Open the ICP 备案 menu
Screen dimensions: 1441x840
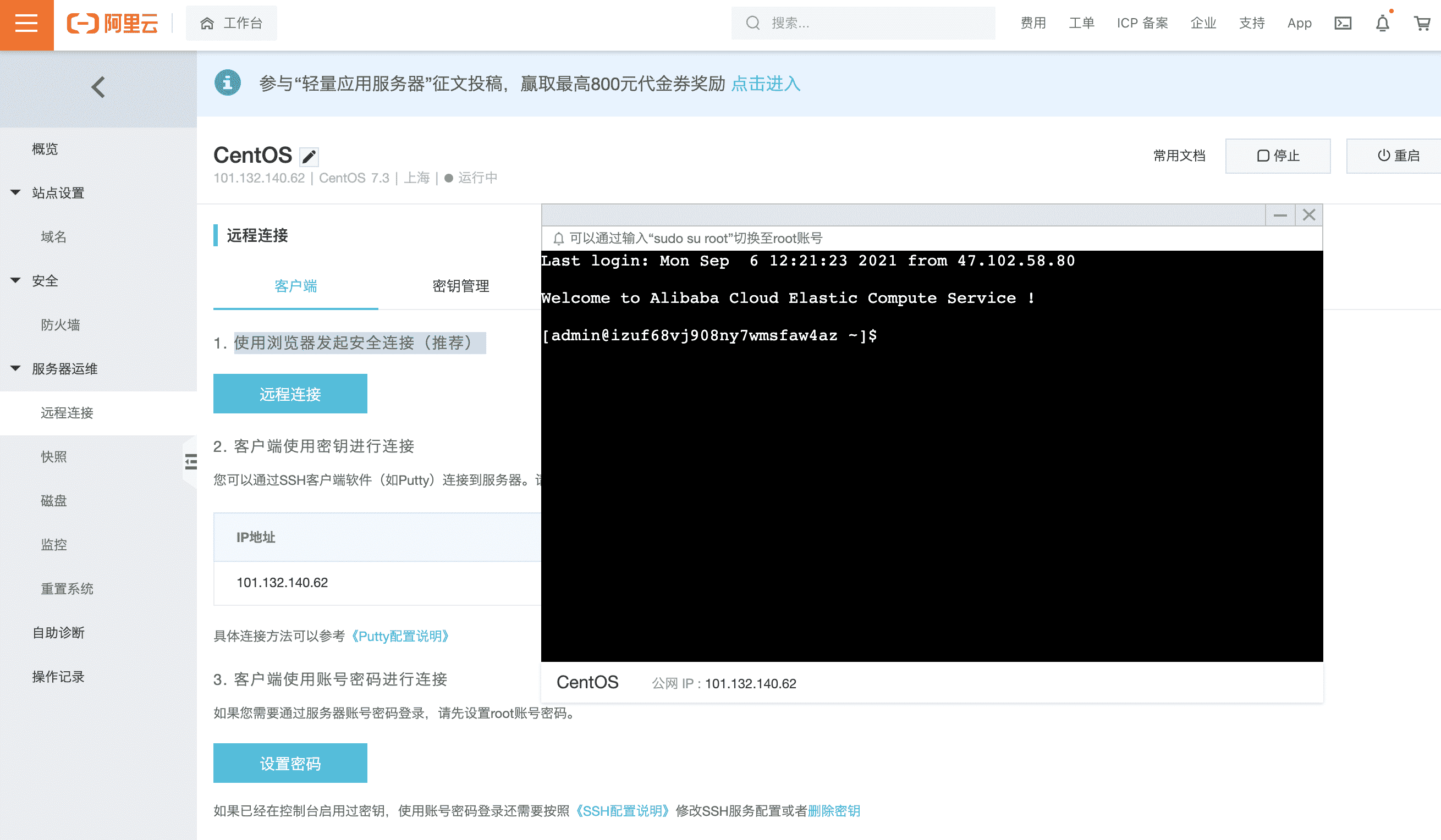click(x=1142, y=24)
